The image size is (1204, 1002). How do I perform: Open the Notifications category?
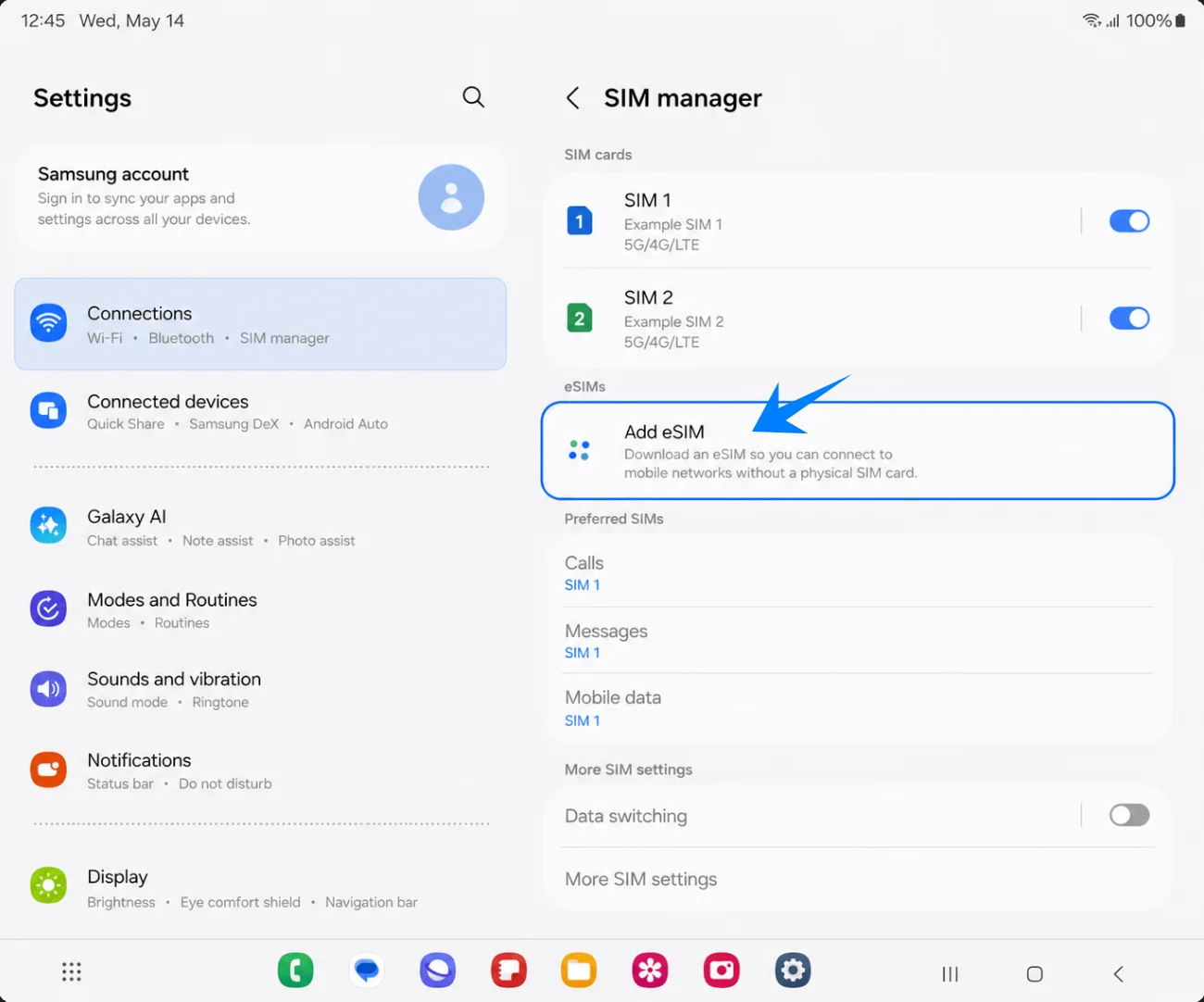260,770
